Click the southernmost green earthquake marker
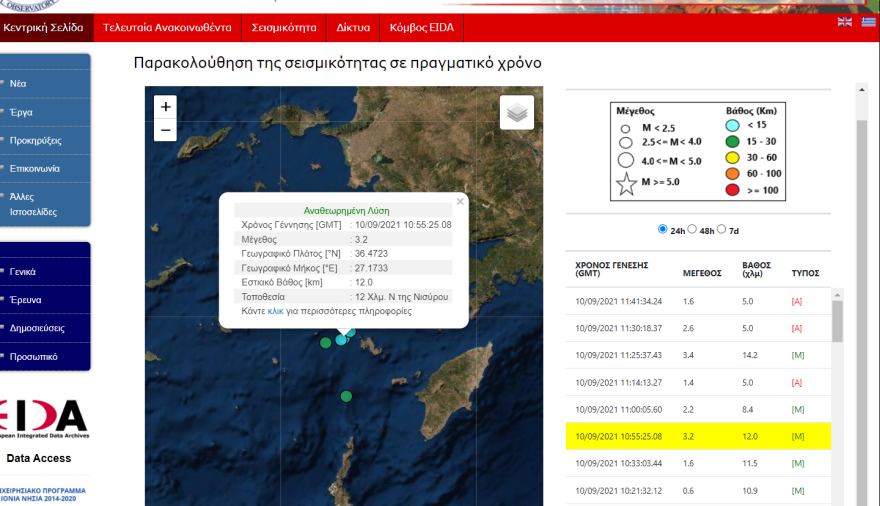This screenshot has height=506, width=880. point(346,397)
